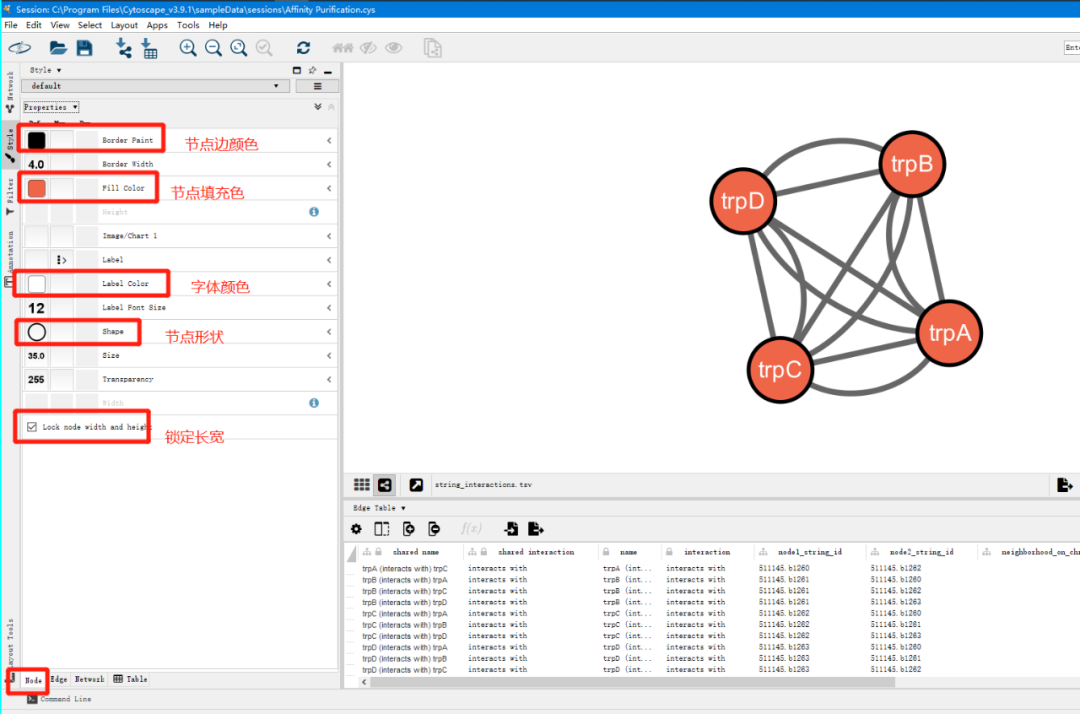Image resolution: width=1080 pixels, height=714 pixels.
Task: Open the Properties dropdown in Style panel
Action: 50,107
